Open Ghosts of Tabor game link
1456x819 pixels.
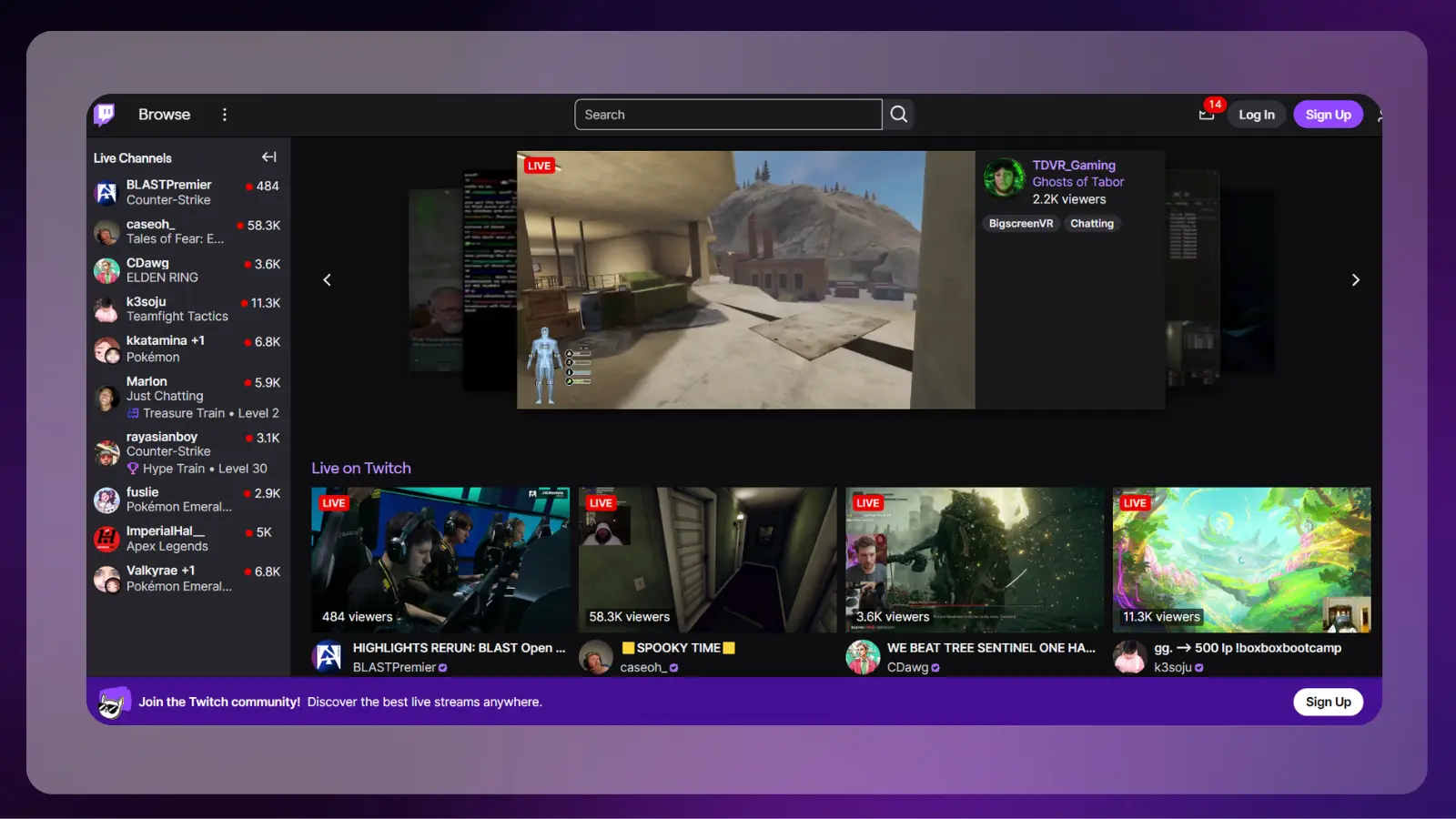pos(1077,182)
